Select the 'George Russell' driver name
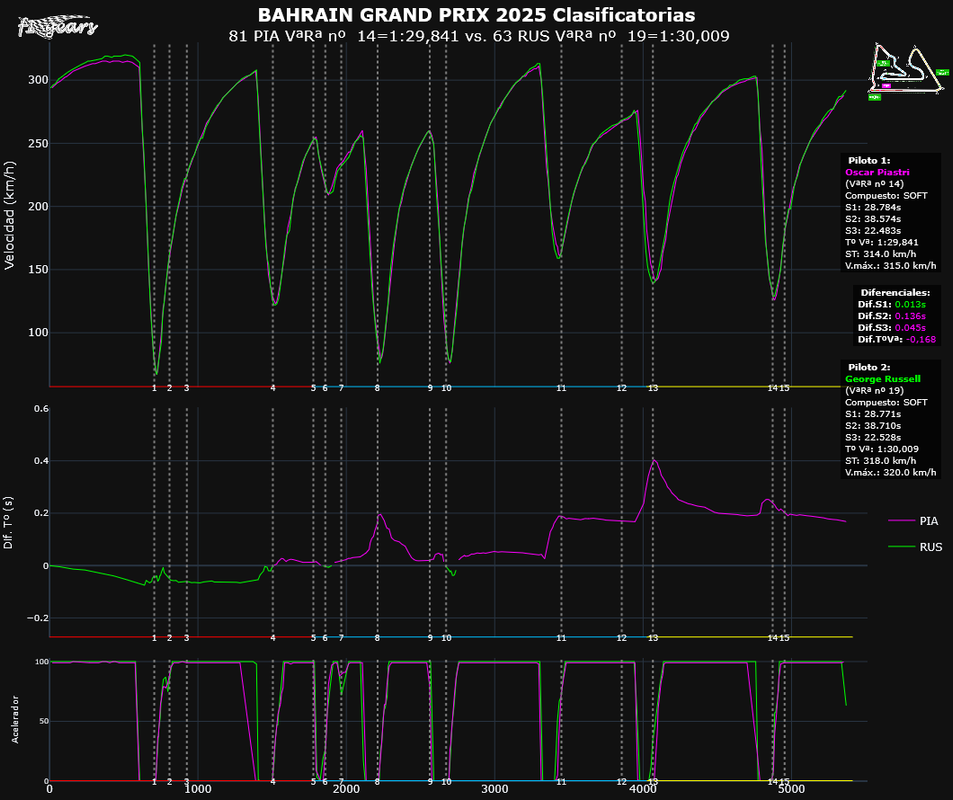The width and height of the screenshot is (953, 800). click(x=882, y=379)
